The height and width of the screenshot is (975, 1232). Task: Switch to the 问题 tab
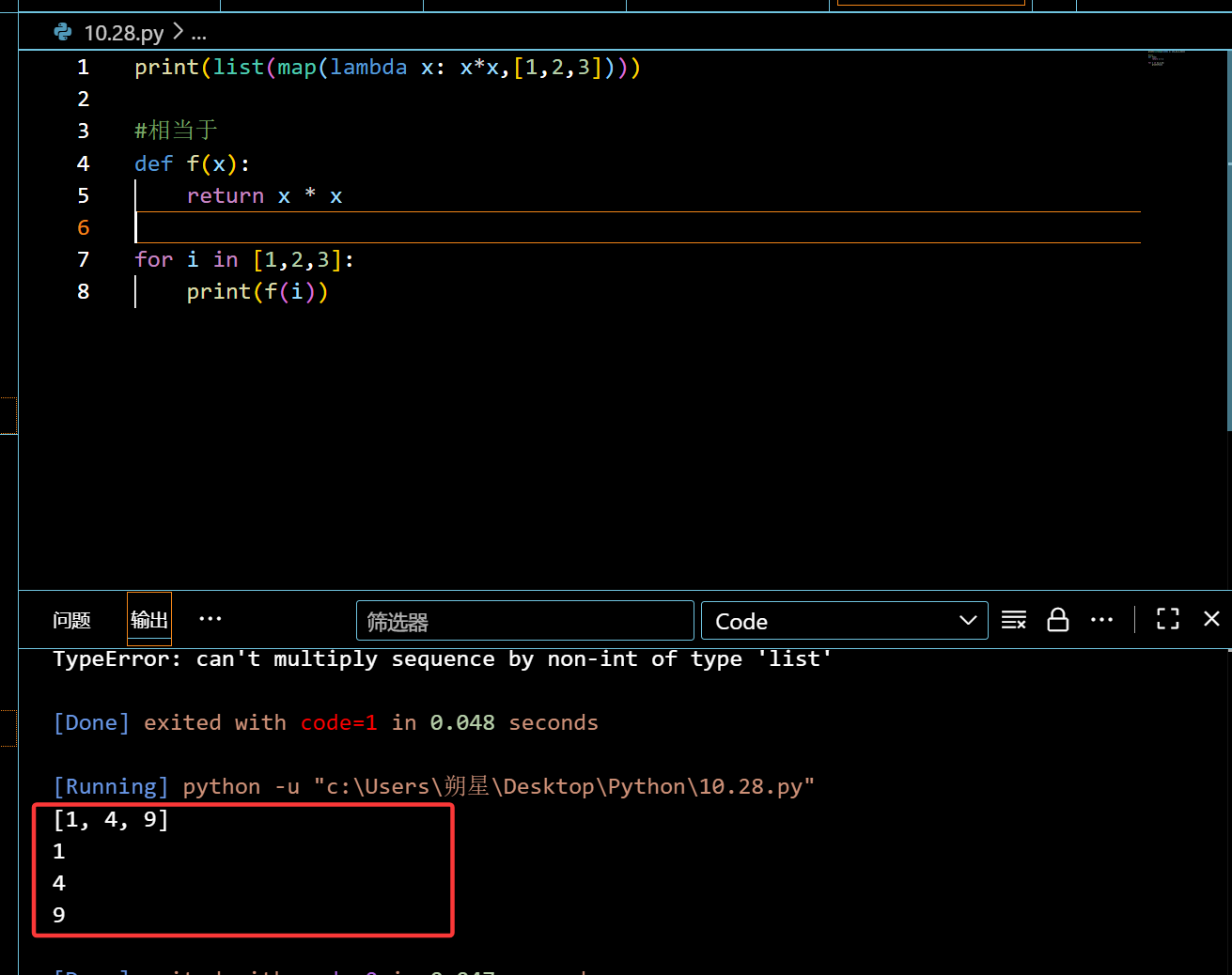(x=71, y=620)
